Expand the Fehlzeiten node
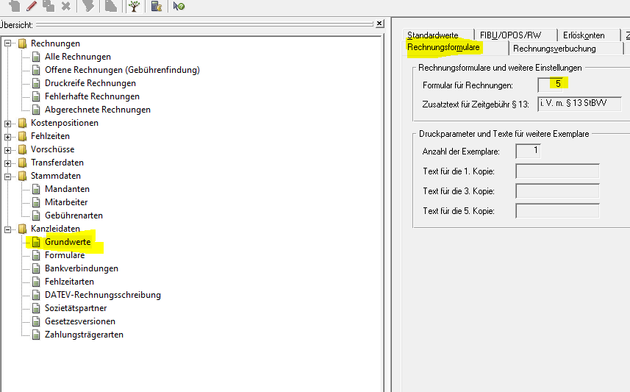Screen dimensions: 630x392 8,136
